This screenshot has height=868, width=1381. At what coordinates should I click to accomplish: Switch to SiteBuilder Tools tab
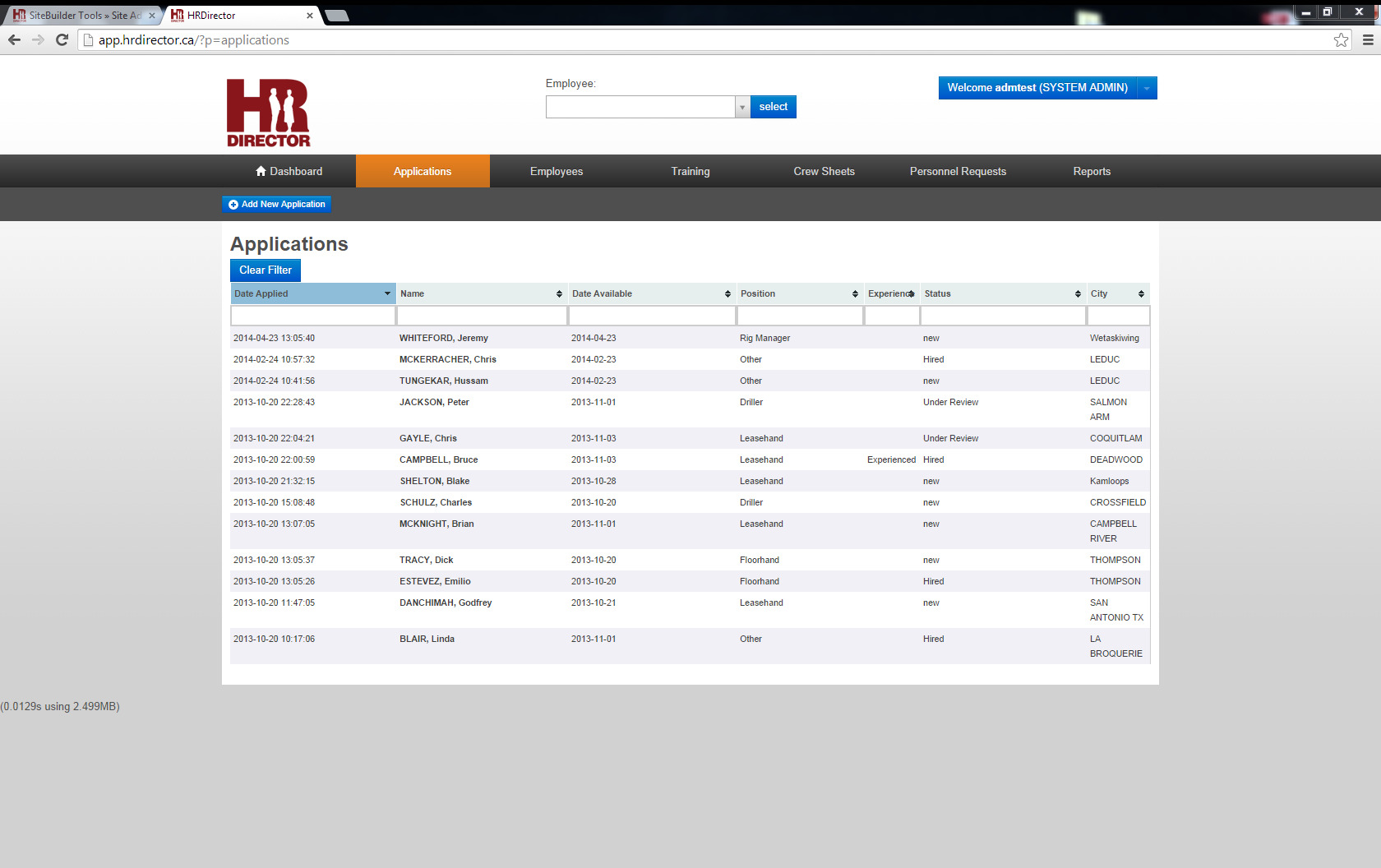[83, 15]
